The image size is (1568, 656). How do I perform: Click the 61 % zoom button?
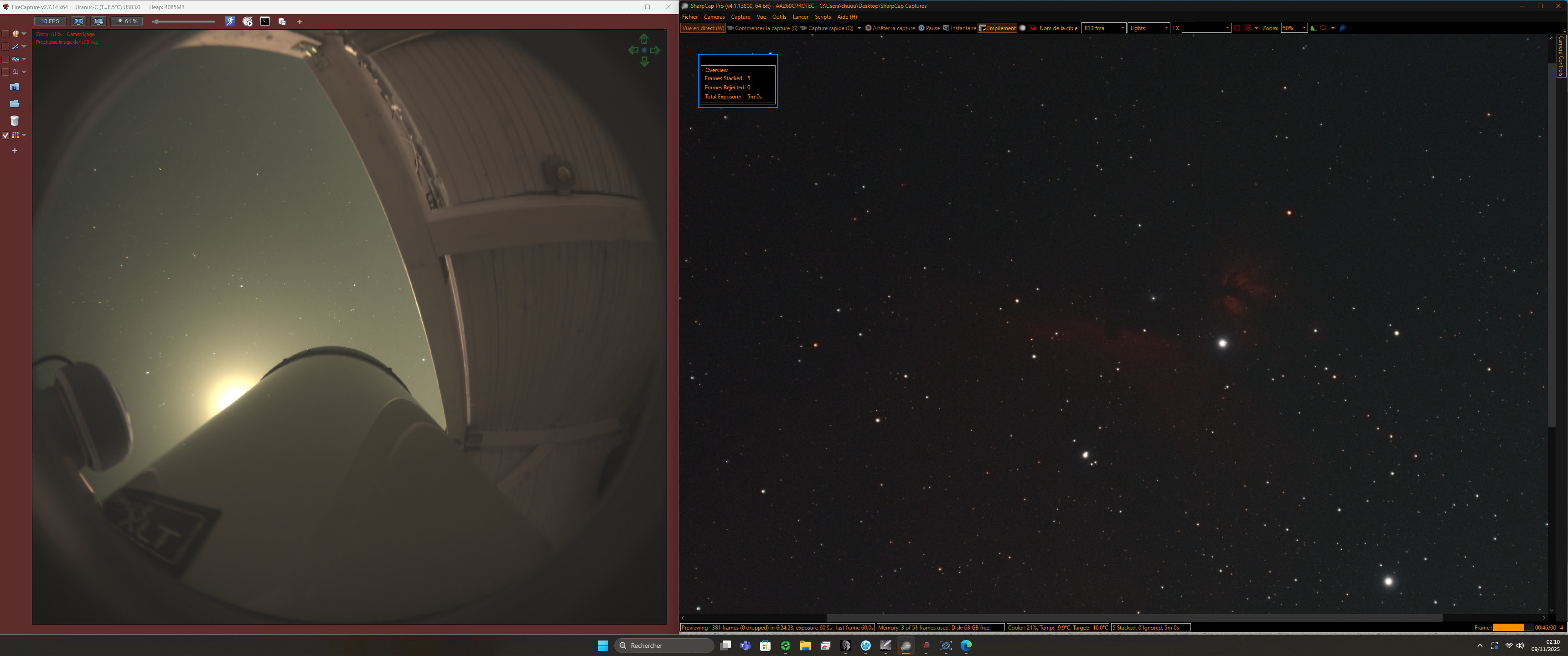pos(127,21)
